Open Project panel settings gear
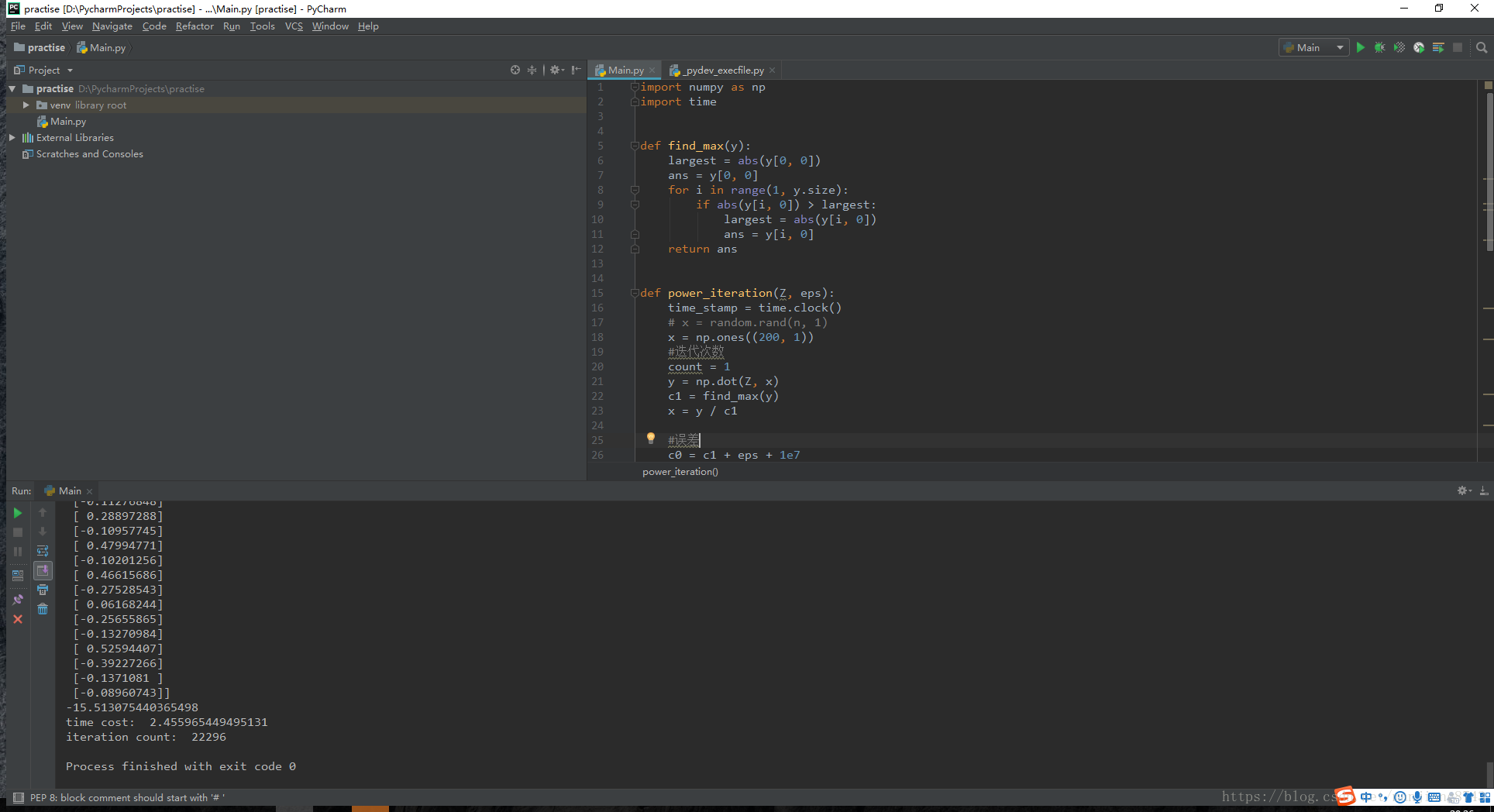Screen dimensions: 1494x812 click(556, 70)
